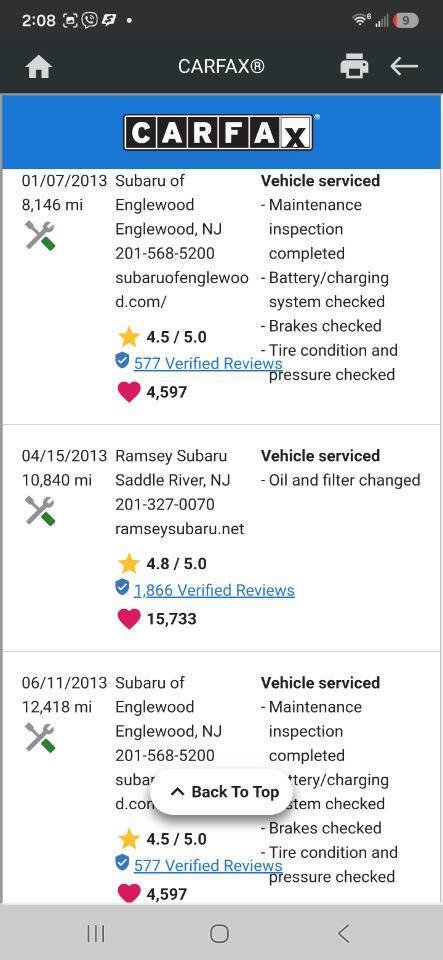
Task: Tap wrench service icon for 04/15/2013
Action: [x=40, y=511]
